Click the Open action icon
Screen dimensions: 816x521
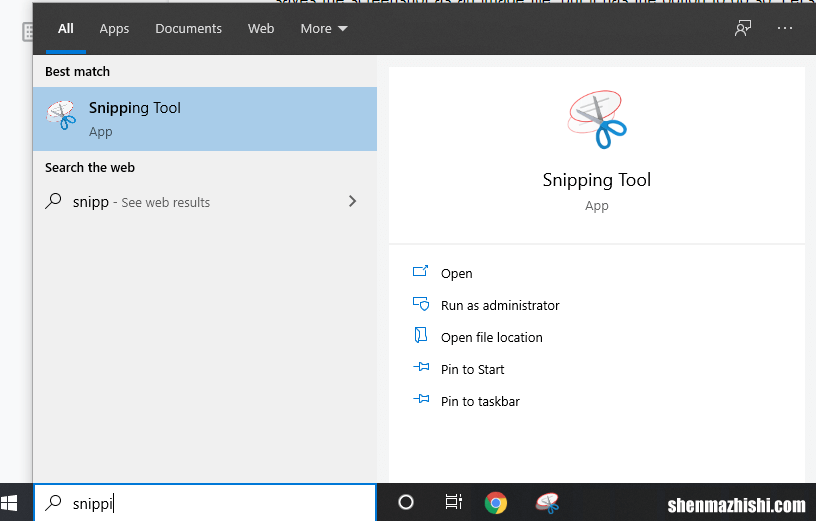coord(420,271)
